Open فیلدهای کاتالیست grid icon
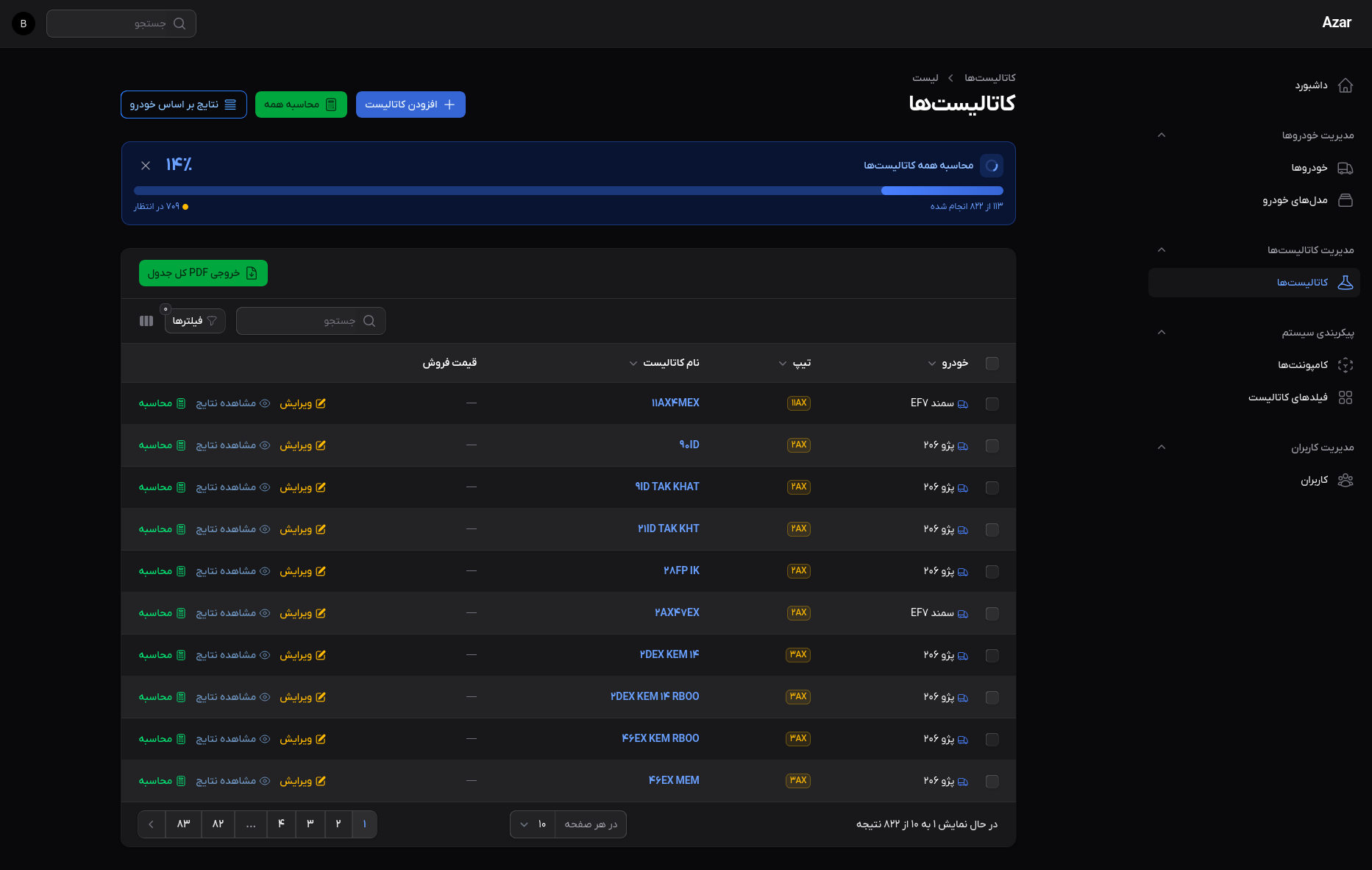 coord(1345,397)
